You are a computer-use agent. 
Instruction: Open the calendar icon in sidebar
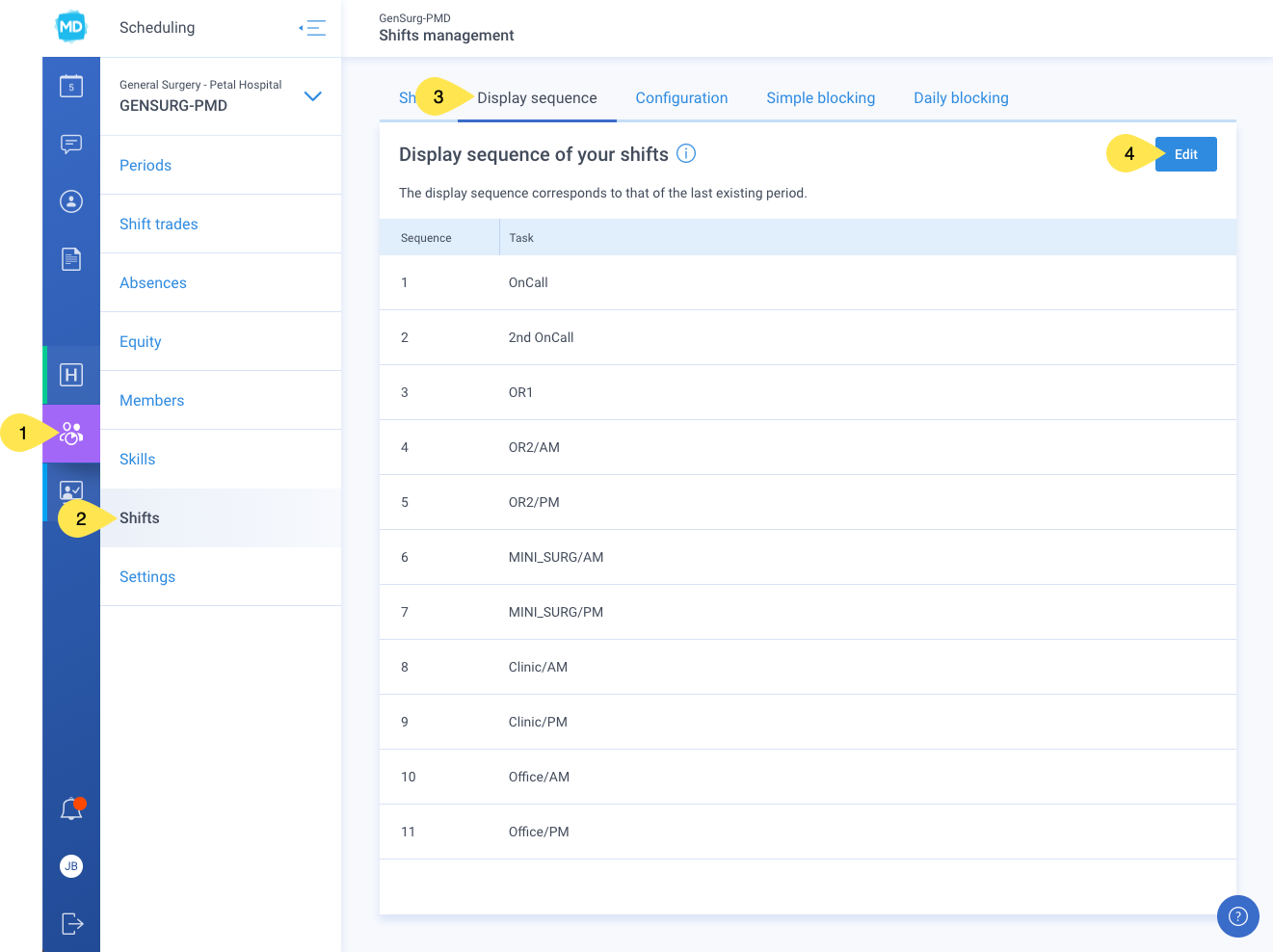[x=71, y=86]
